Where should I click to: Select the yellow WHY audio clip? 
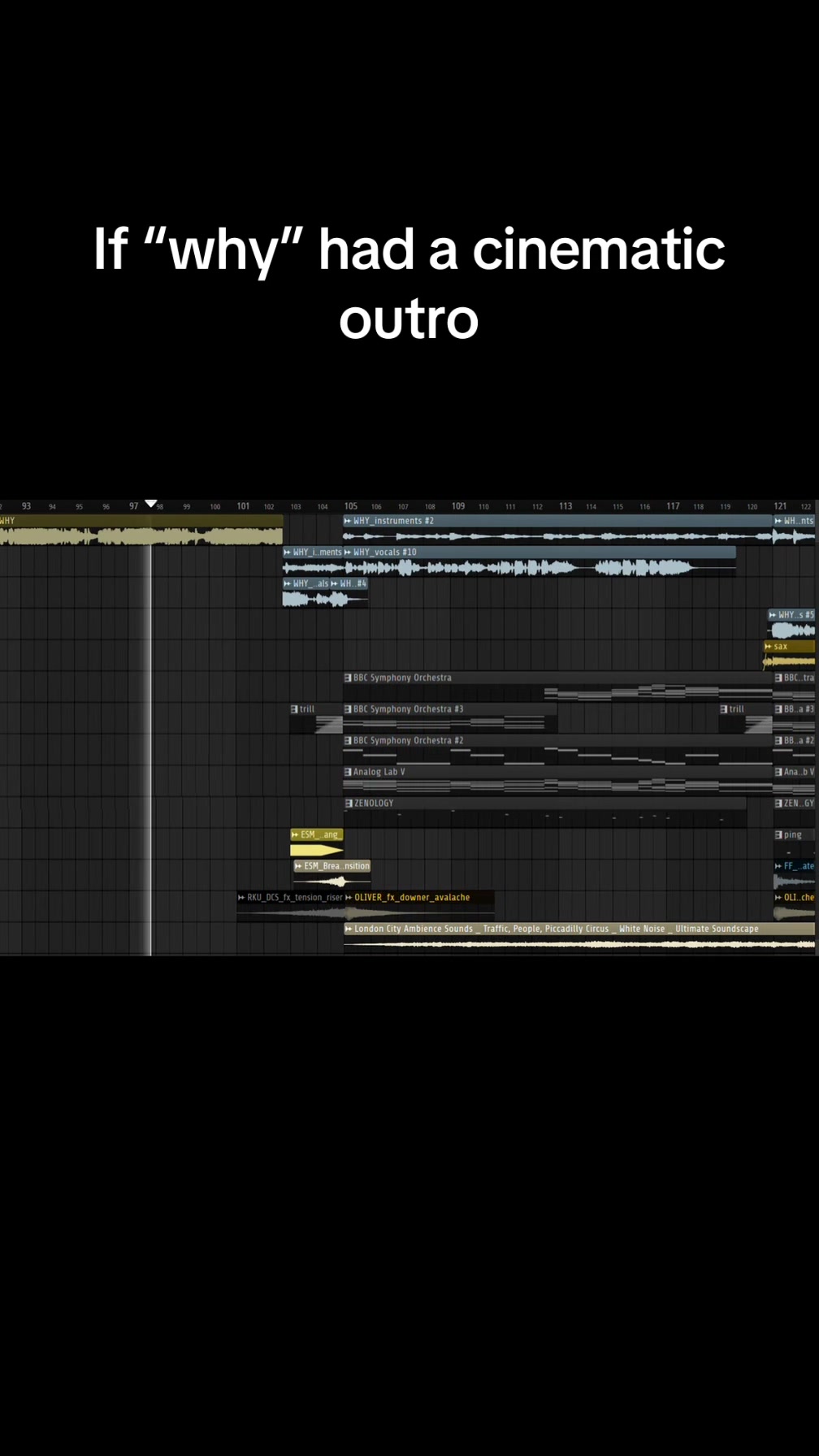tap(141, 529)
